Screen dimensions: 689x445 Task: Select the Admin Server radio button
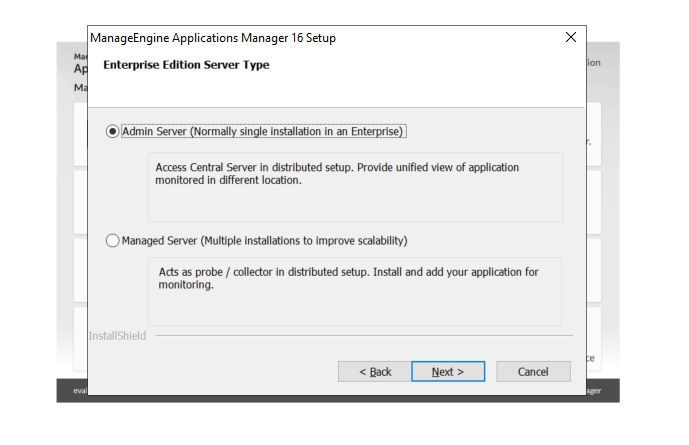[x=112, y=131]
